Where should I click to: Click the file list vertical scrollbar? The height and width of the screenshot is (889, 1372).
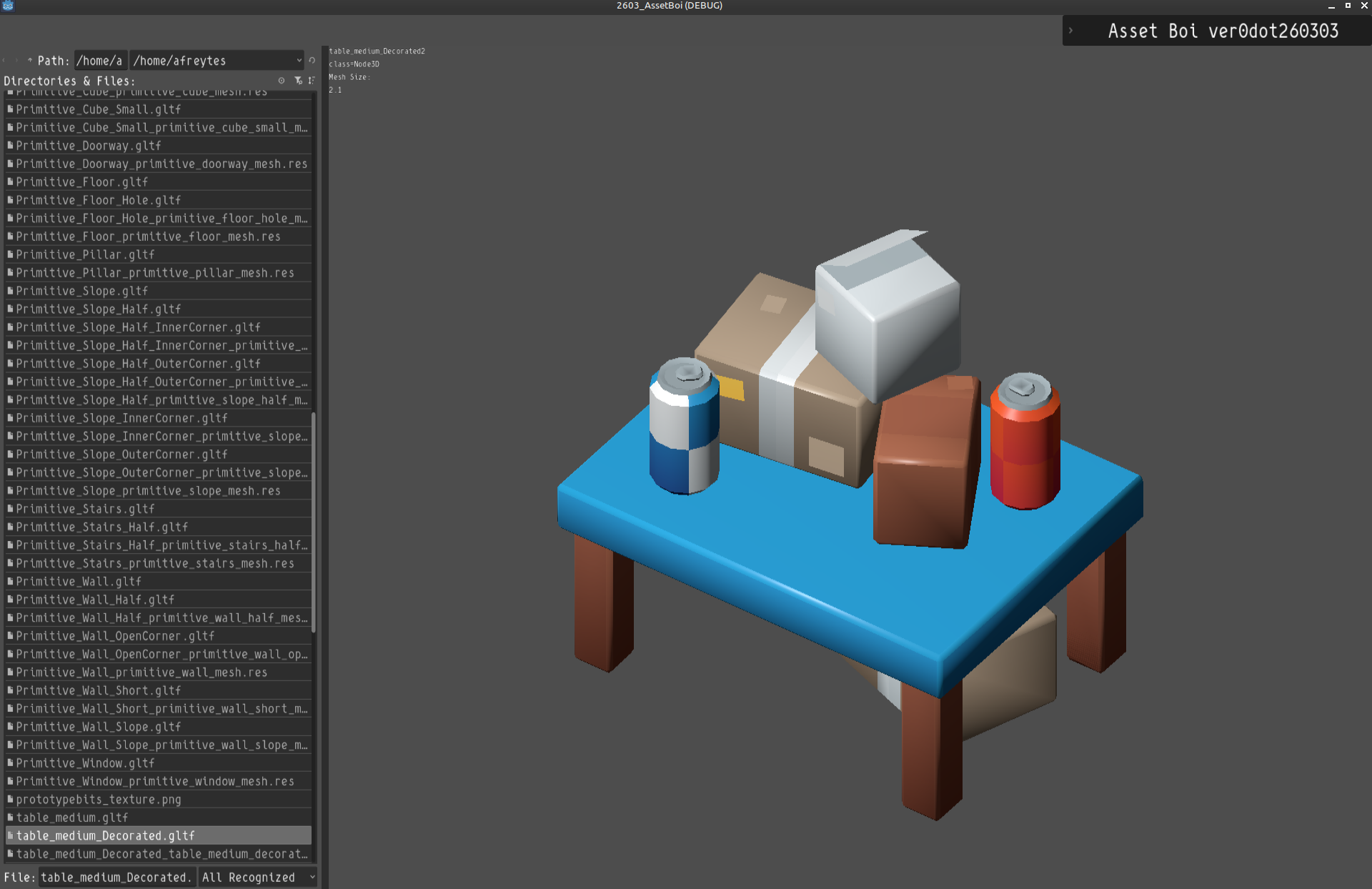(x=314, y=522)
